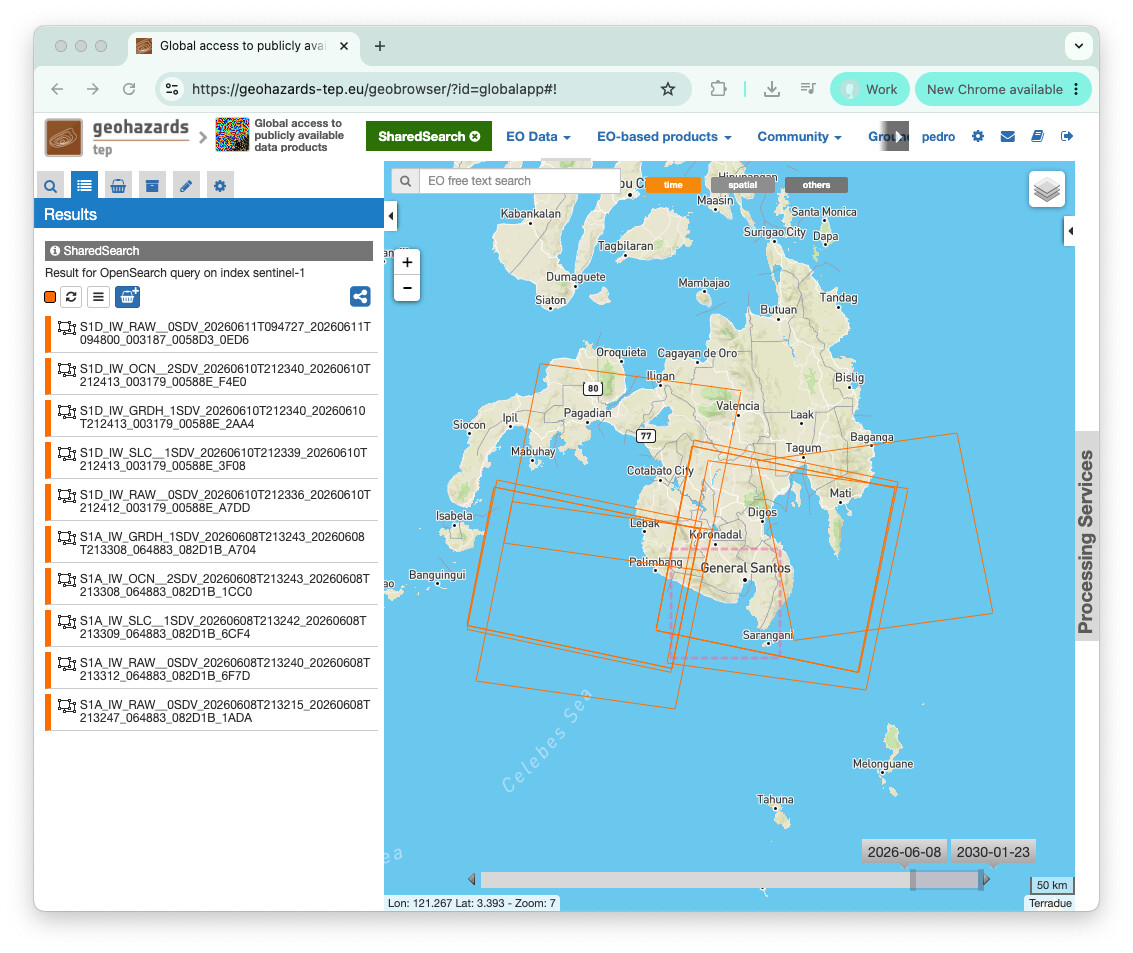Zoom out on the map

[x=407, y=288]
